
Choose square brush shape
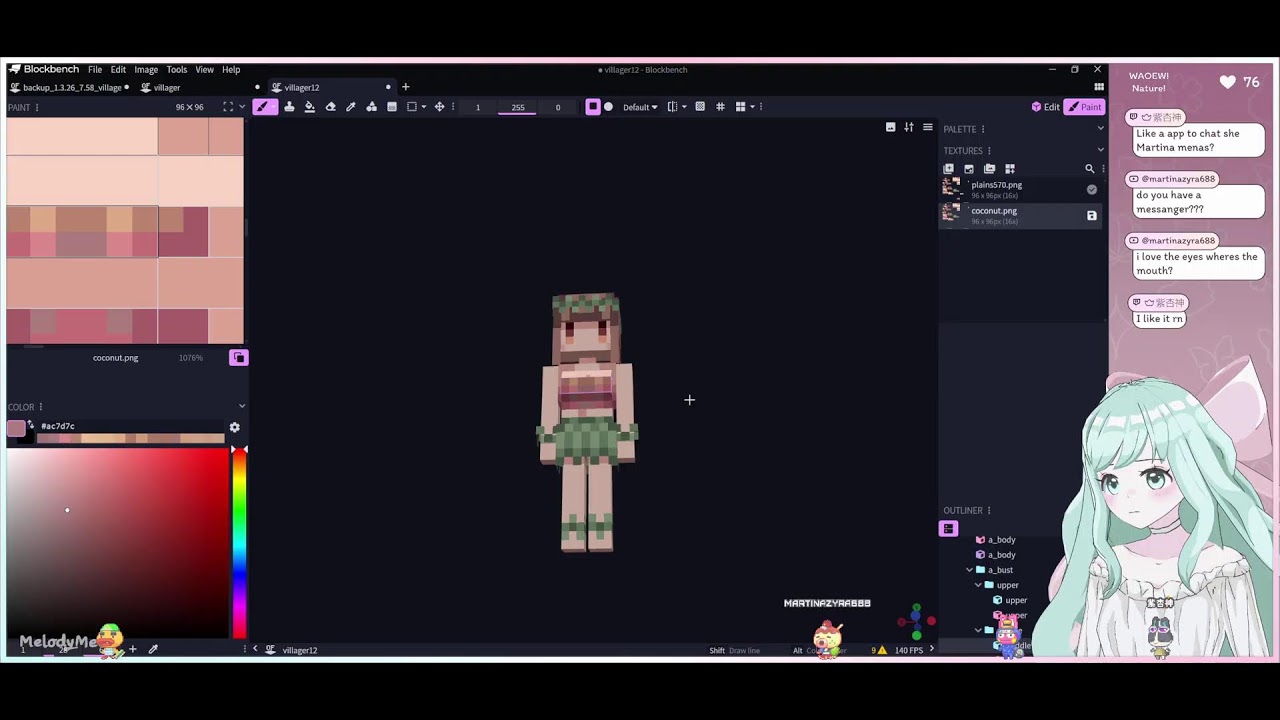(x=593, y=107)
